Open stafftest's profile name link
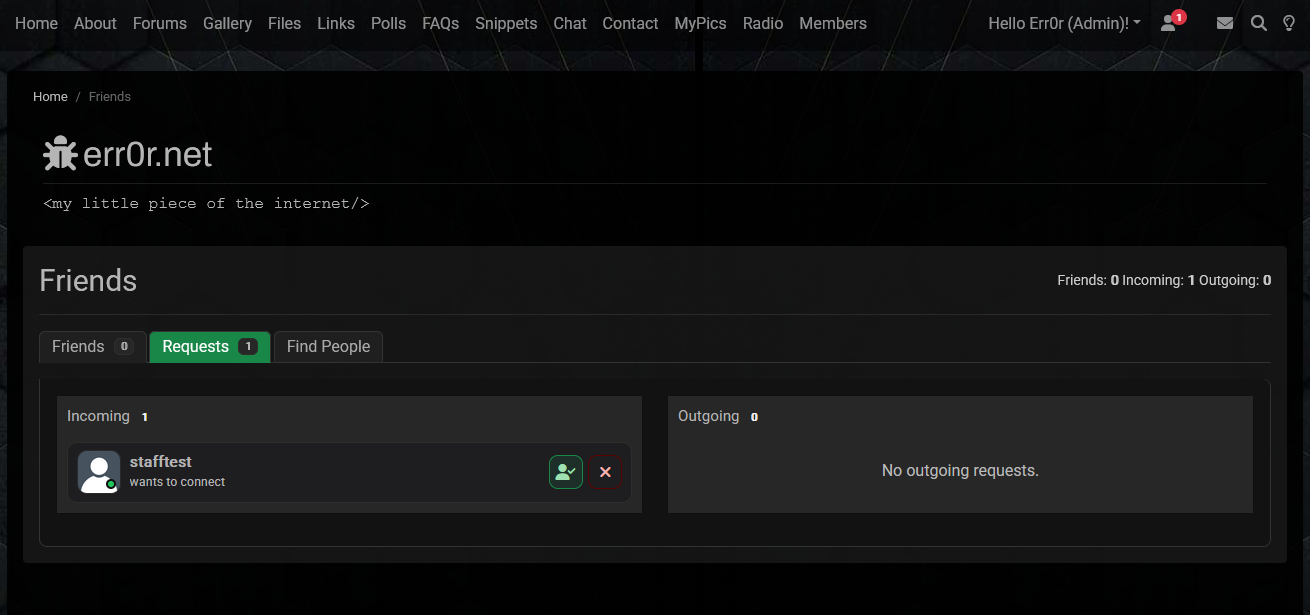The width and height of the screenshot is (1310, 615). coord(160,462)
